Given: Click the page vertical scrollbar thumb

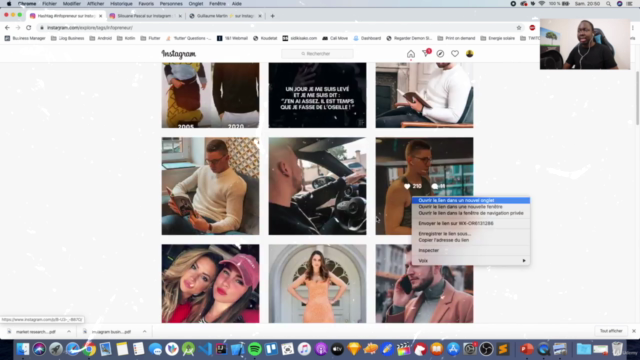Looking at the screenshot, I should coord(637,98).
